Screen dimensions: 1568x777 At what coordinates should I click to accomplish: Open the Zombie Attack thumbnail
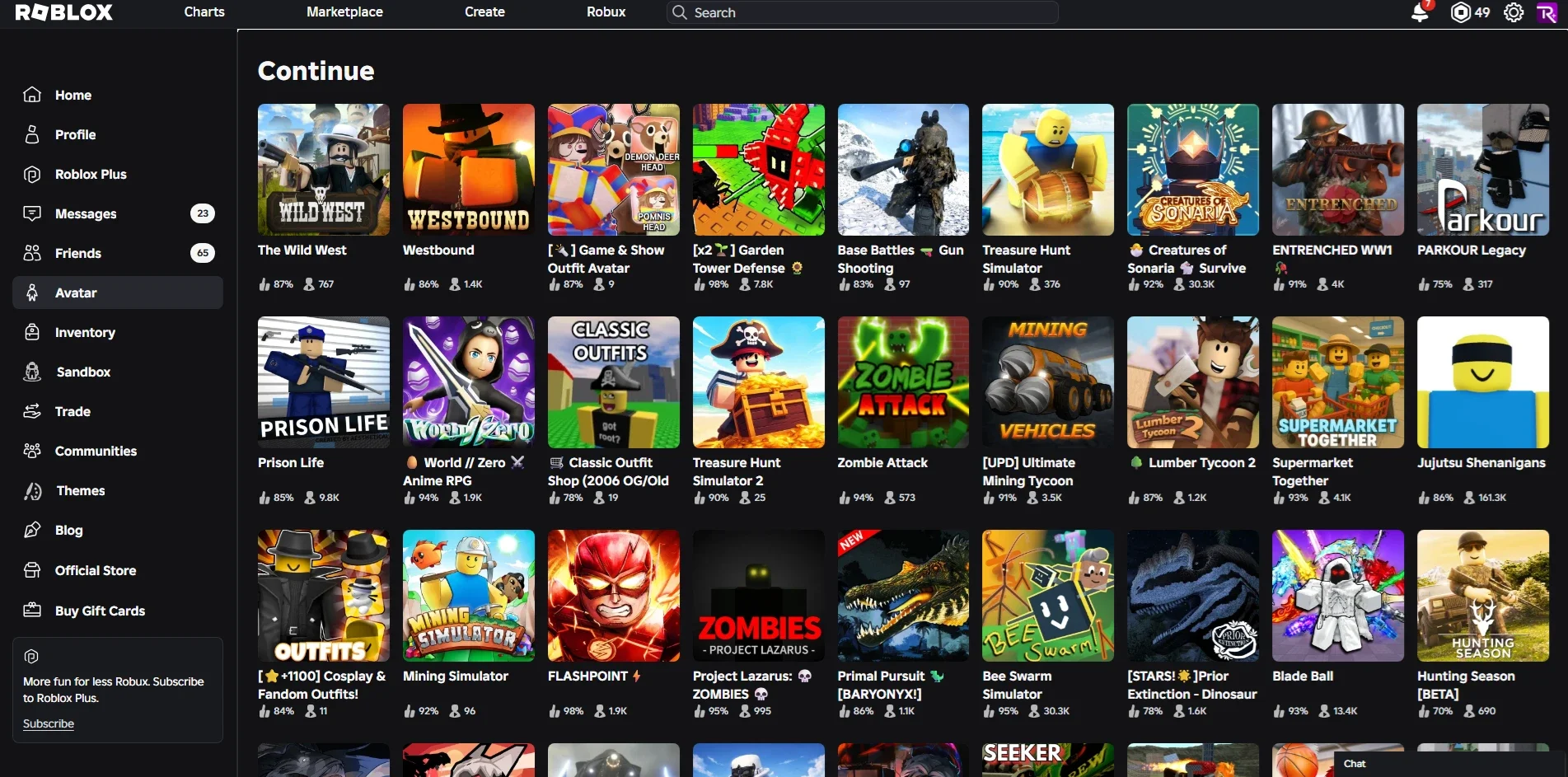[x=904, y=382]
